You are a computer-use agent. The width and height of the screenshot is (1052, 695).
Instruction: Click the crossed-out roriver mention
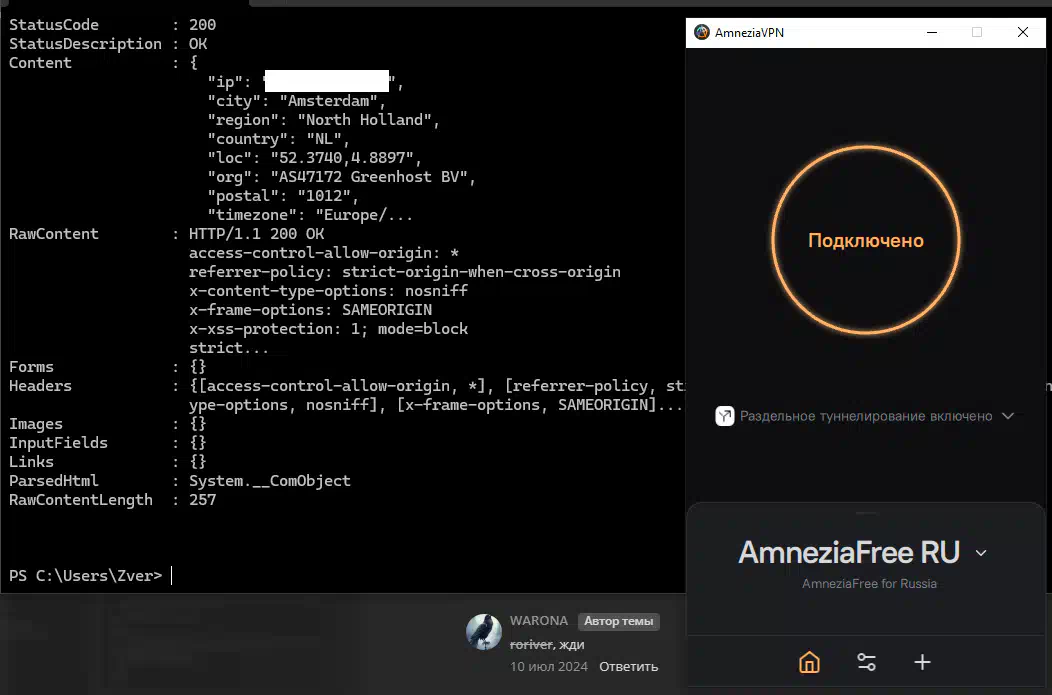tap(531, 645)
